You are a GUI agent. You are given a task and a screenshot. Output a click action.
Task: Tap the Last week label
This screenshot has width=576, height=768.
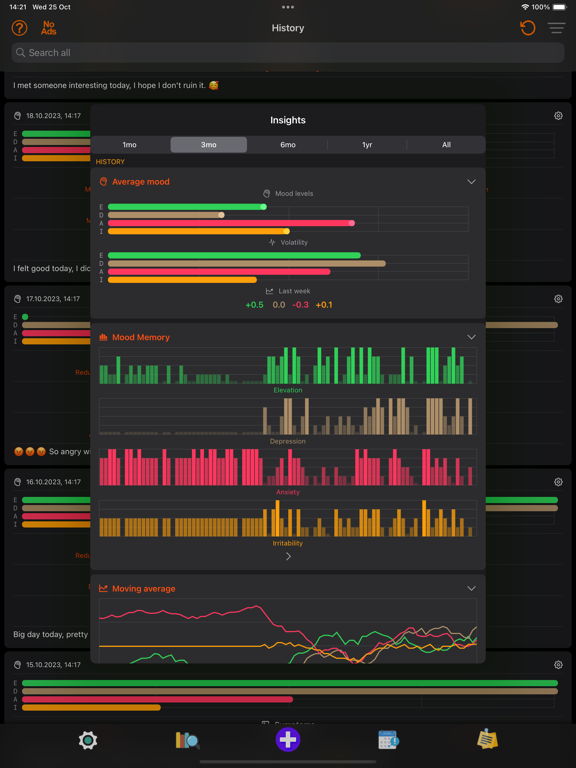click(x=294, y=291)
